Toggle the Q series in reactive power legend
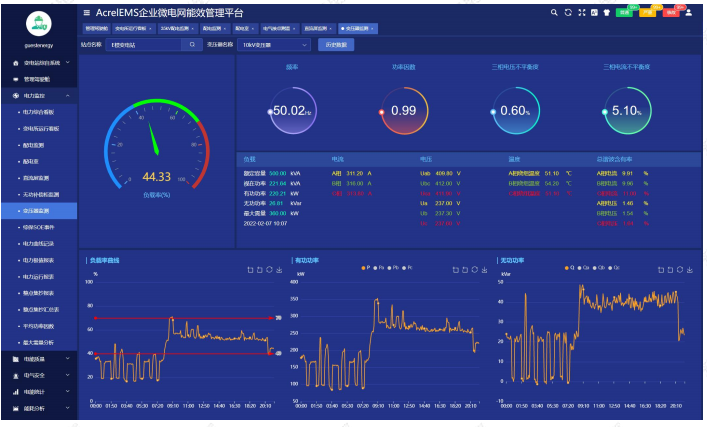The image size is (707, 427). pos(569,268)
